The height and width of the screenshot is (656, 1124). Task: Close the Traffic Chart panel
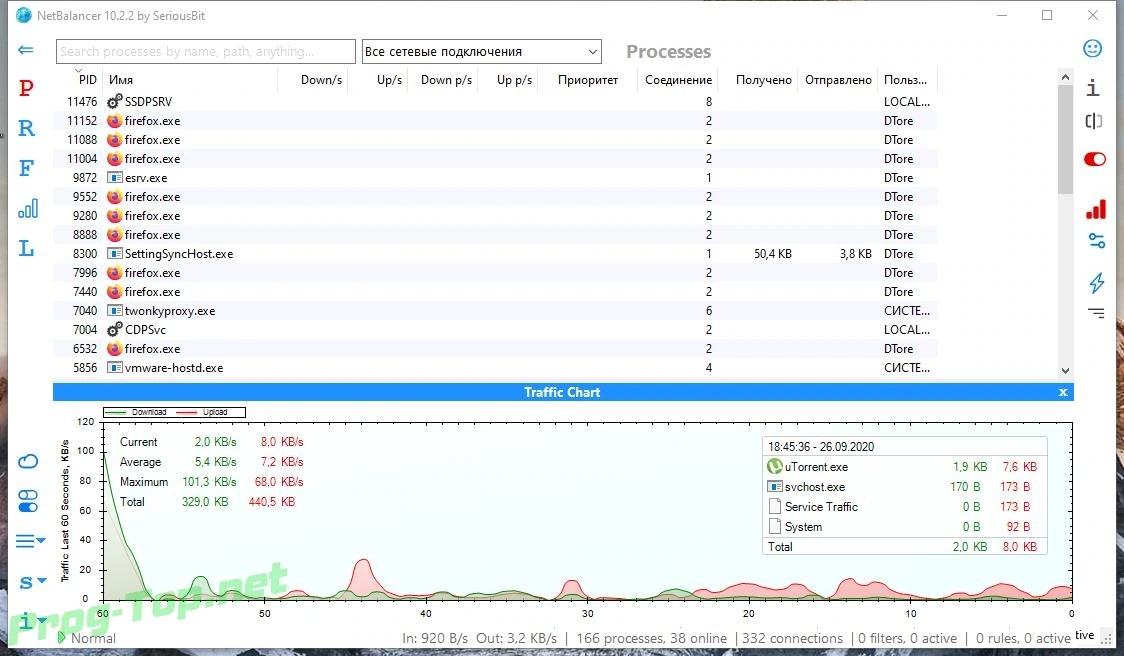pos(1063,392)
